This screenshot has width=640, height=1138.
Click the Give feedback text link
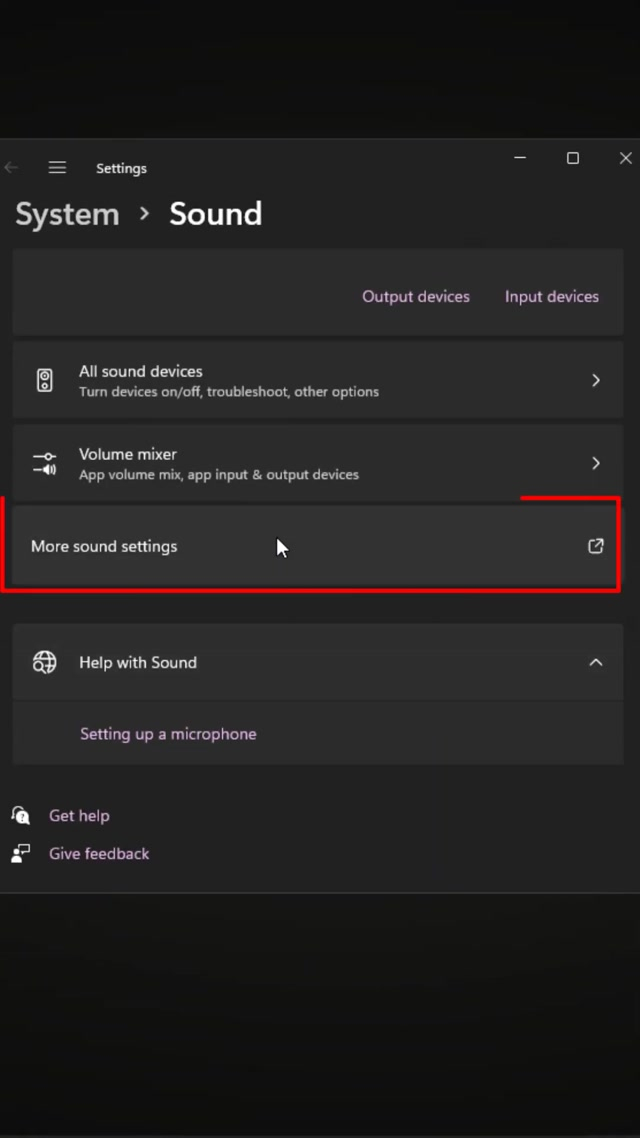tap(99, 854)
